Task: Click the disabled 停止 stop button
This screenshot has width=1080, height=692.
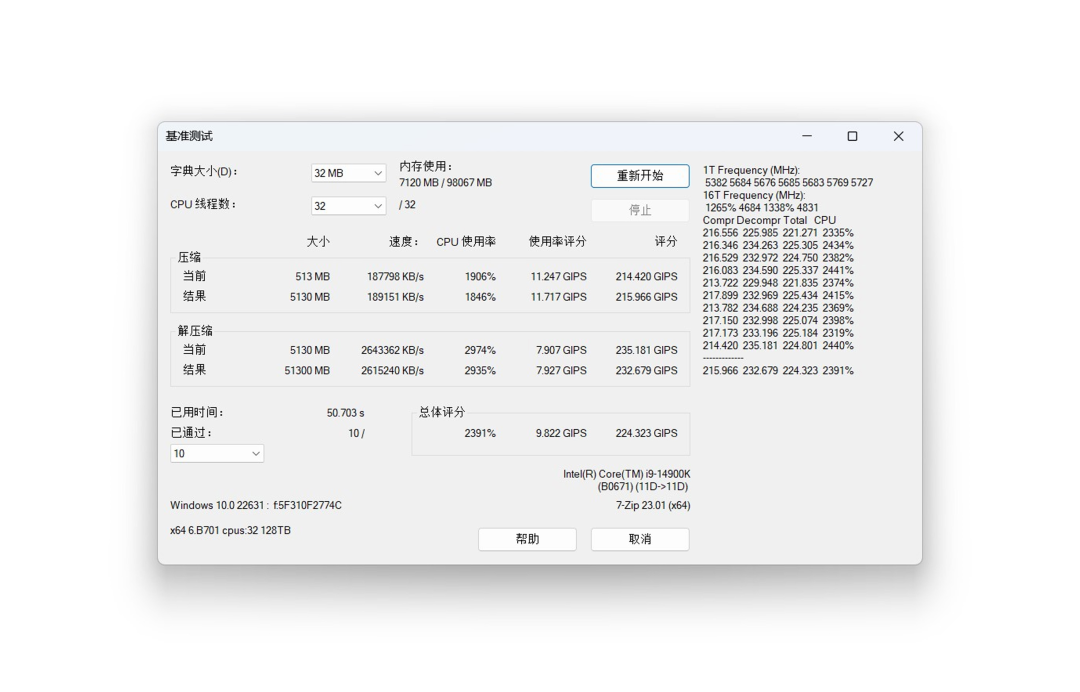Action: point(640,210)
